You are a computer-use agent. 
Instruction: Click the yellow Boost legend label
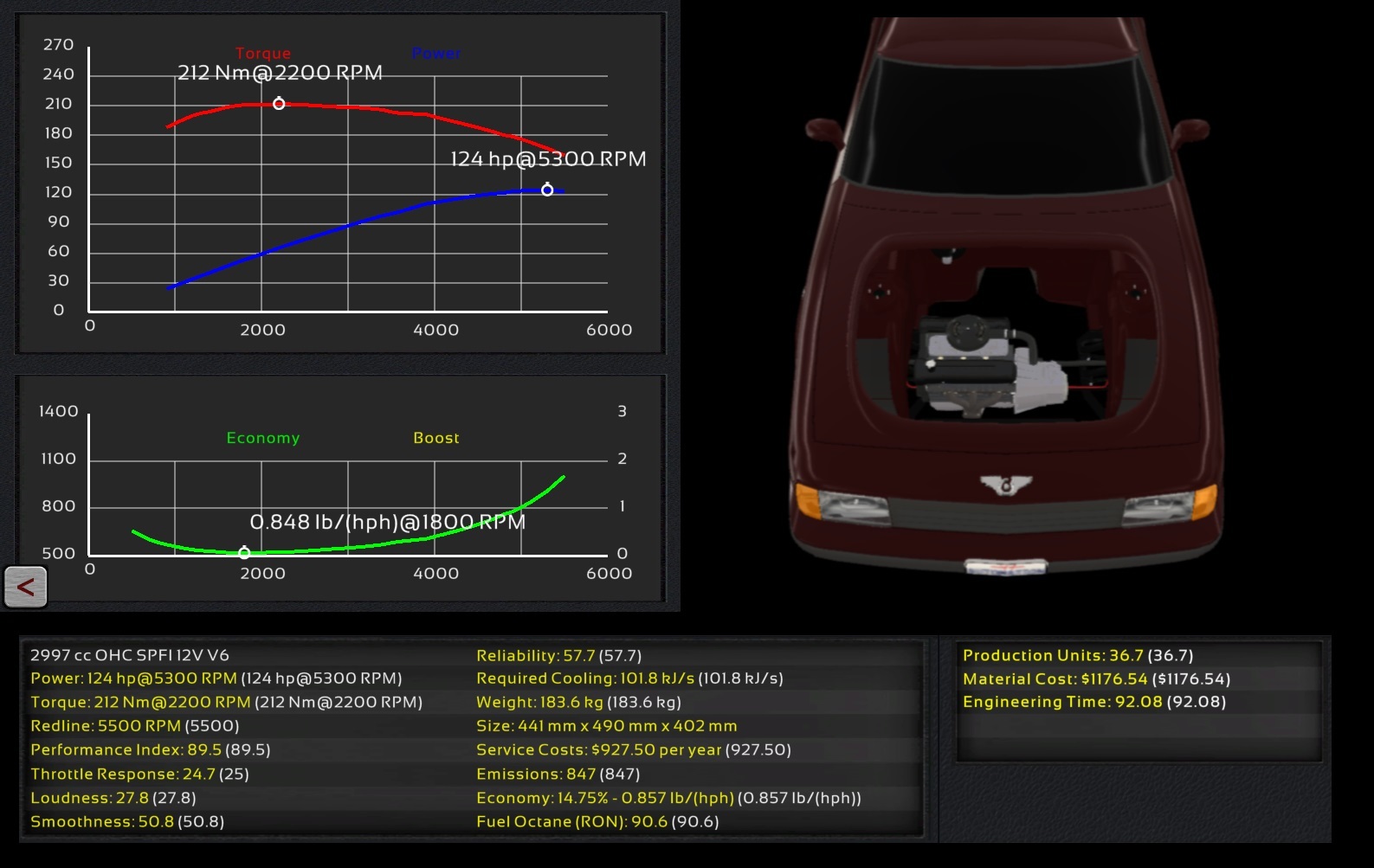(436, 438)
